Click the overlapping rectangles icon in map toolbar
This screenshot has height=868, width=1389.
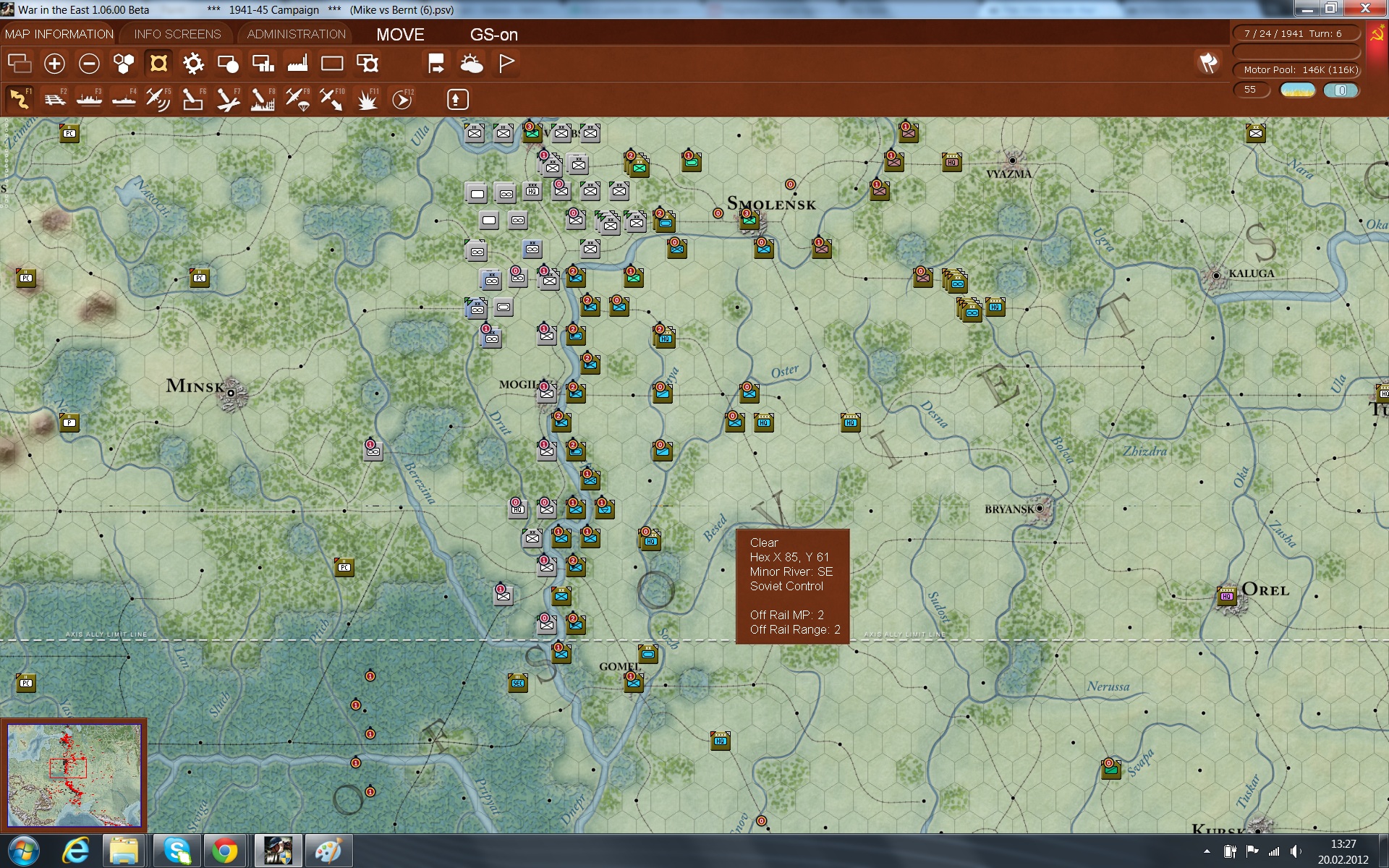[x=20, y=64]
